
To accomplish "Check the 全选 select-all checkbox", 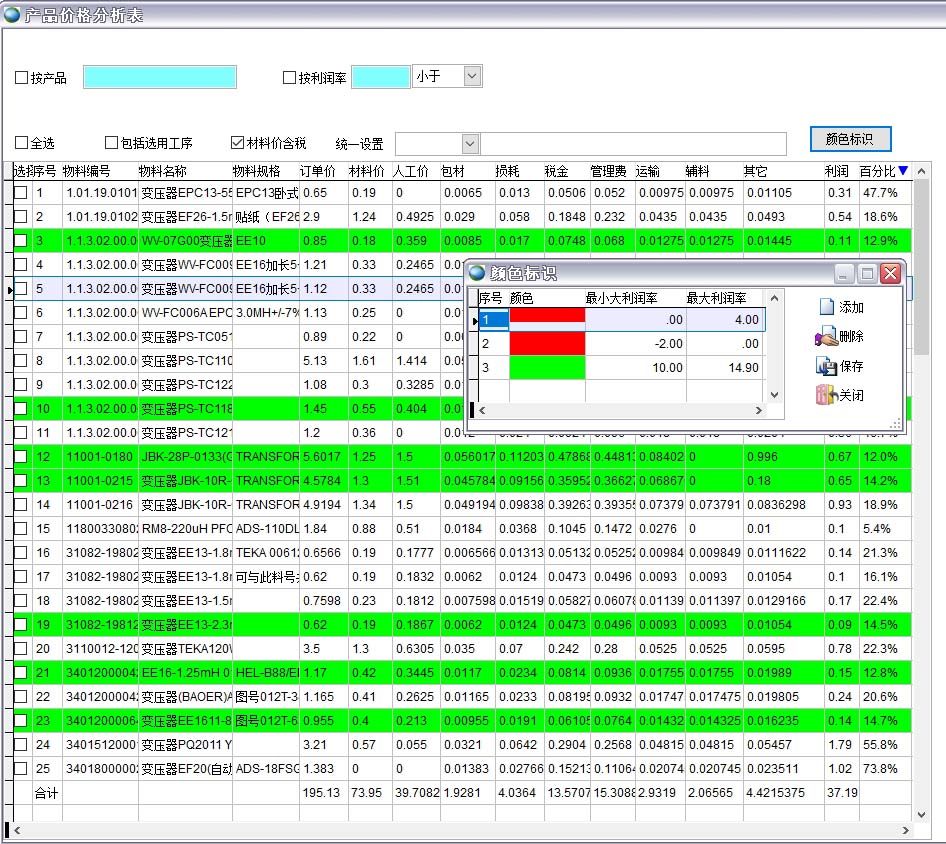I will (x=22, y=143).
